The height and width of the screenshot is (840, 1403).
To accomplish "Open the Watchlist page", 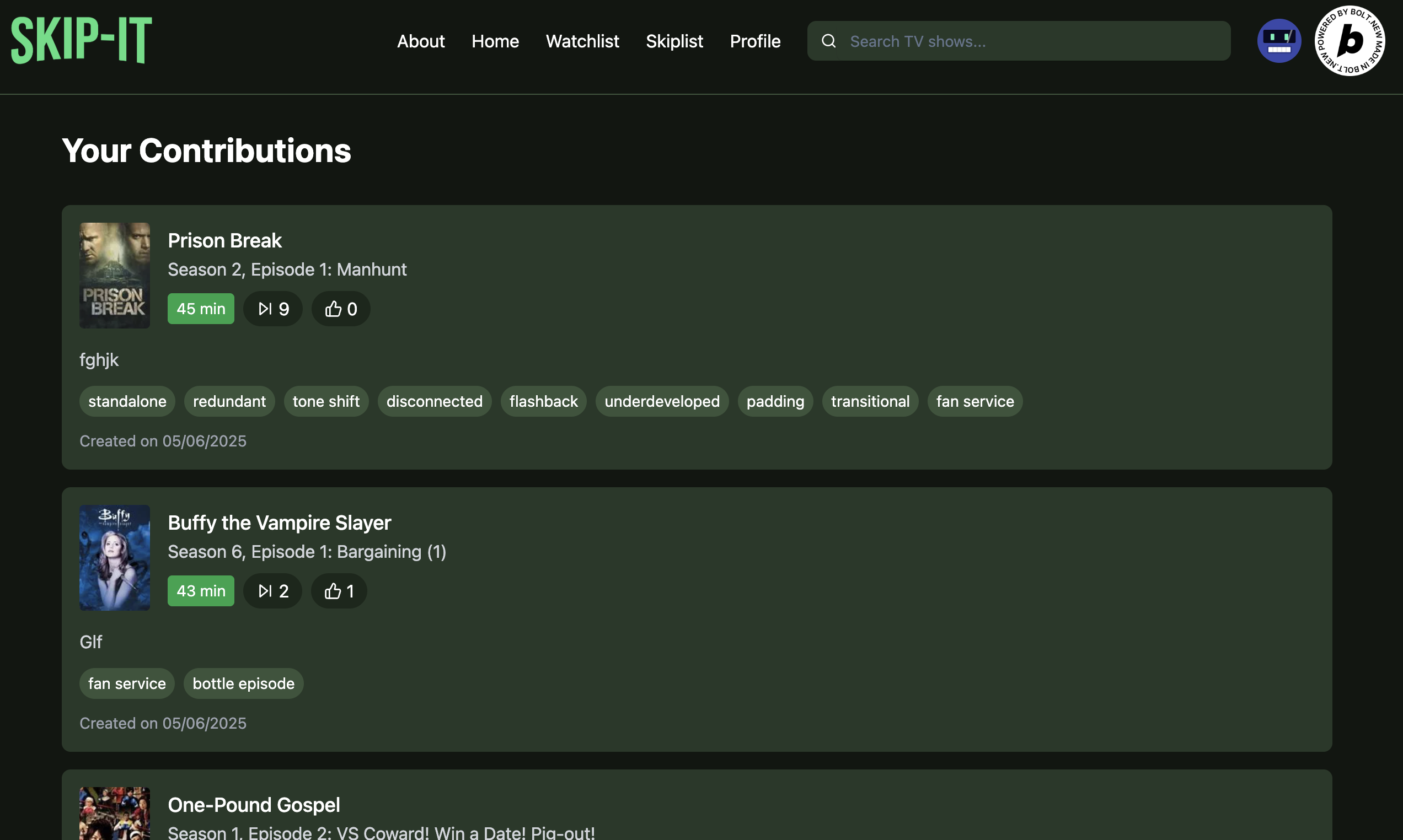I will [582, 41].
